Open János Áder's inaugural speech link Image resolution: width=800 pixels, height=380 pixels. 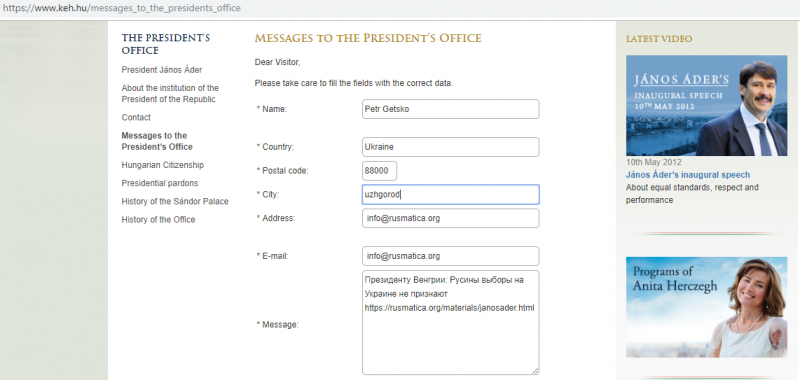point(688,175)
